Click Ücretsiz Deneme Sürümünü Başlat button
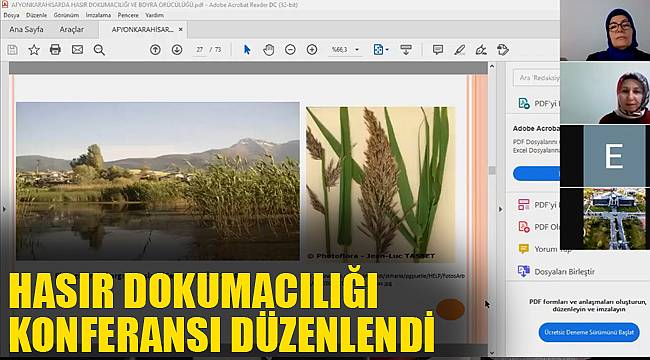This screenshot has width=650, height=360. [589, 332]
